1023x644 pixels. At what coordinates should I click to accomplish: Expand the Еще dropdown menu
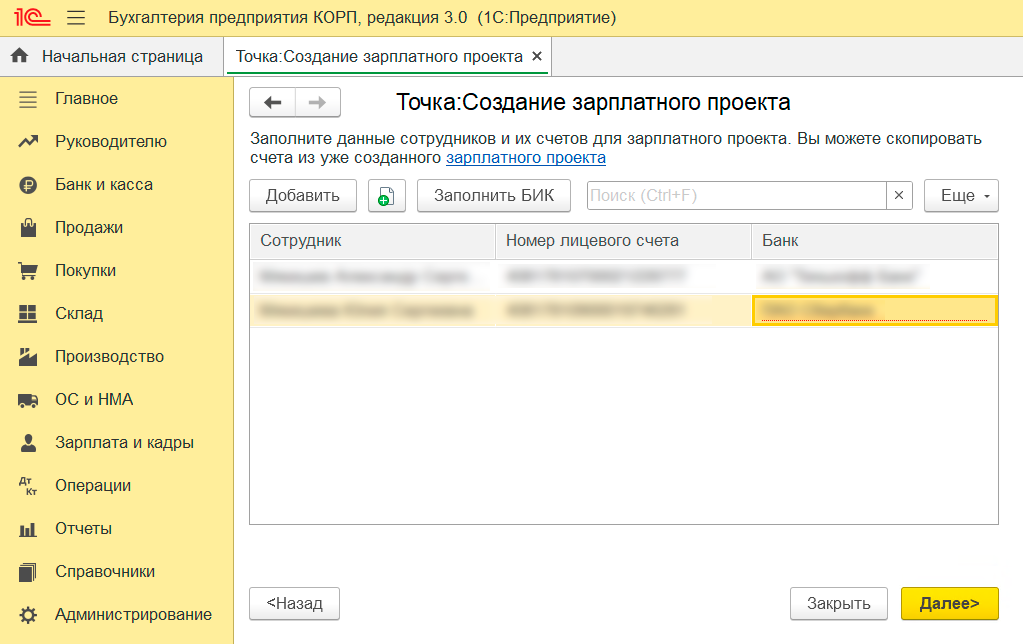[x=961, y=196]
